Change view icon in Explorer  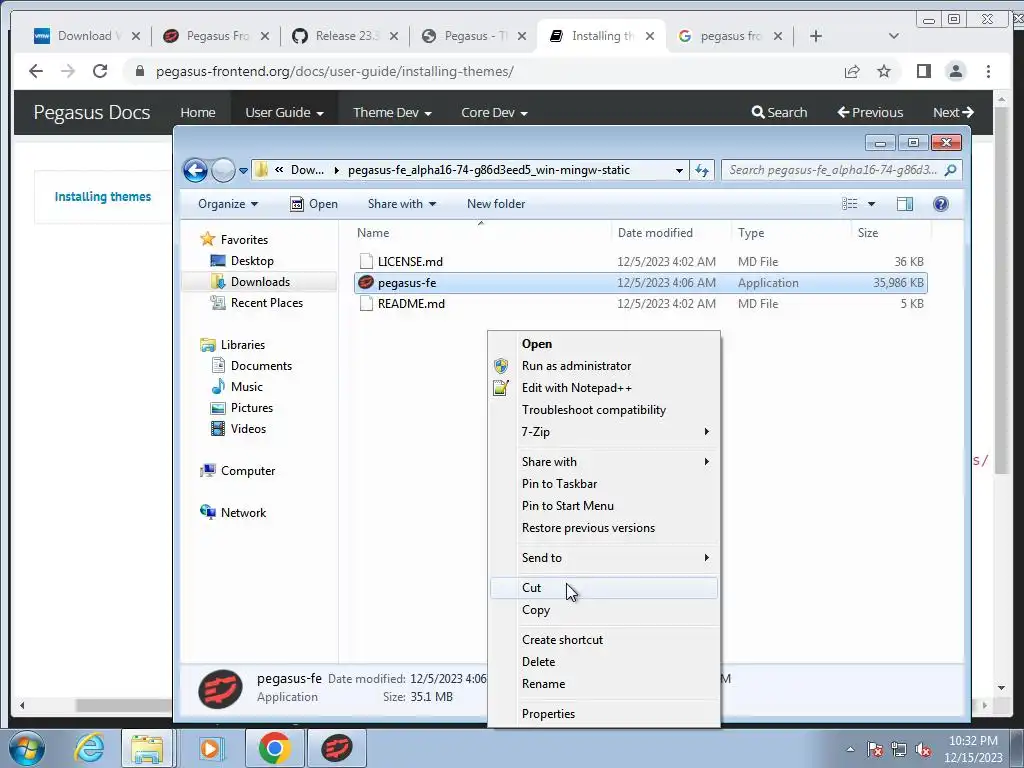point(850,204)
